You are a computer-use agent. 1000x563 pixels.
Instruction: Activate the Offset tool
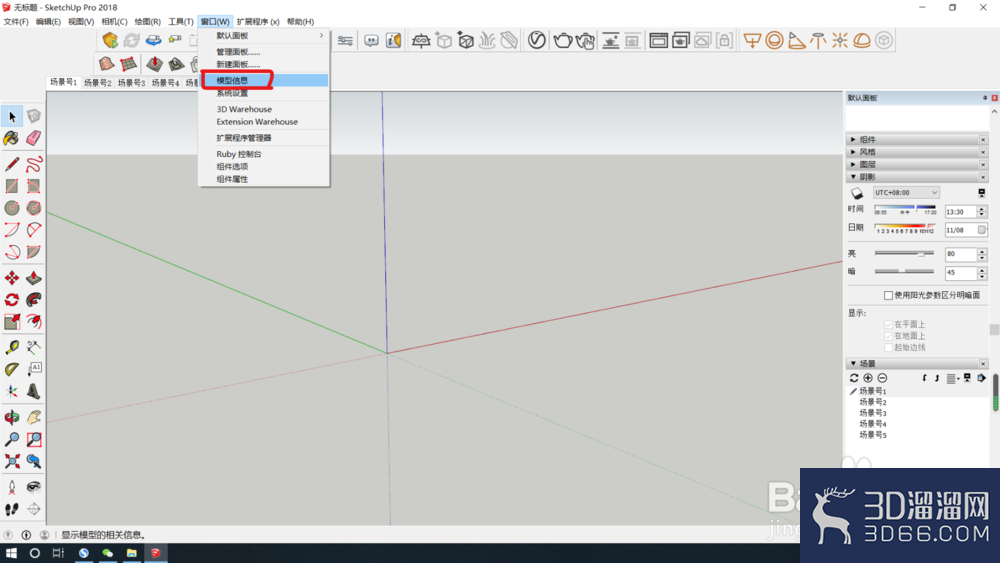pos(34,321)
